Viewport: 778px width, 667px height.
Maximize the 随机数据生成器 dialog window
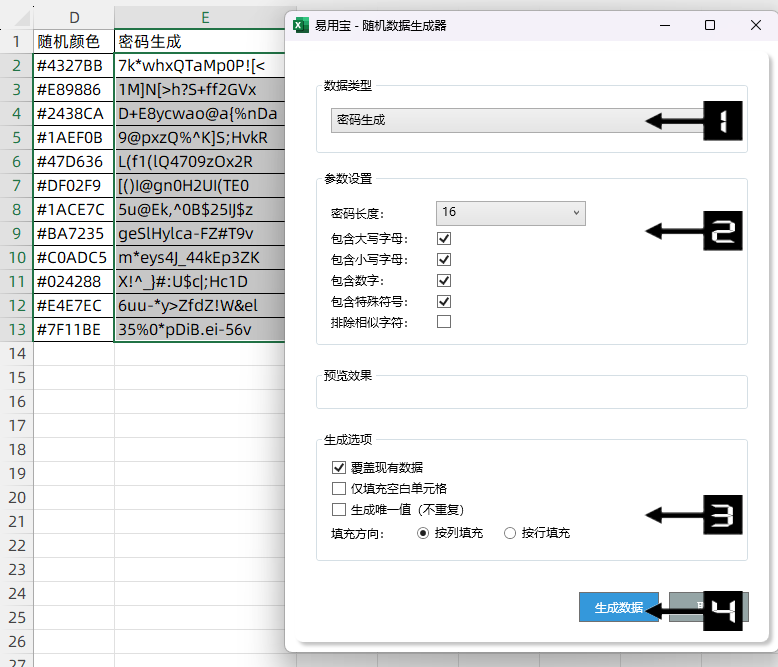click(709, 25)
